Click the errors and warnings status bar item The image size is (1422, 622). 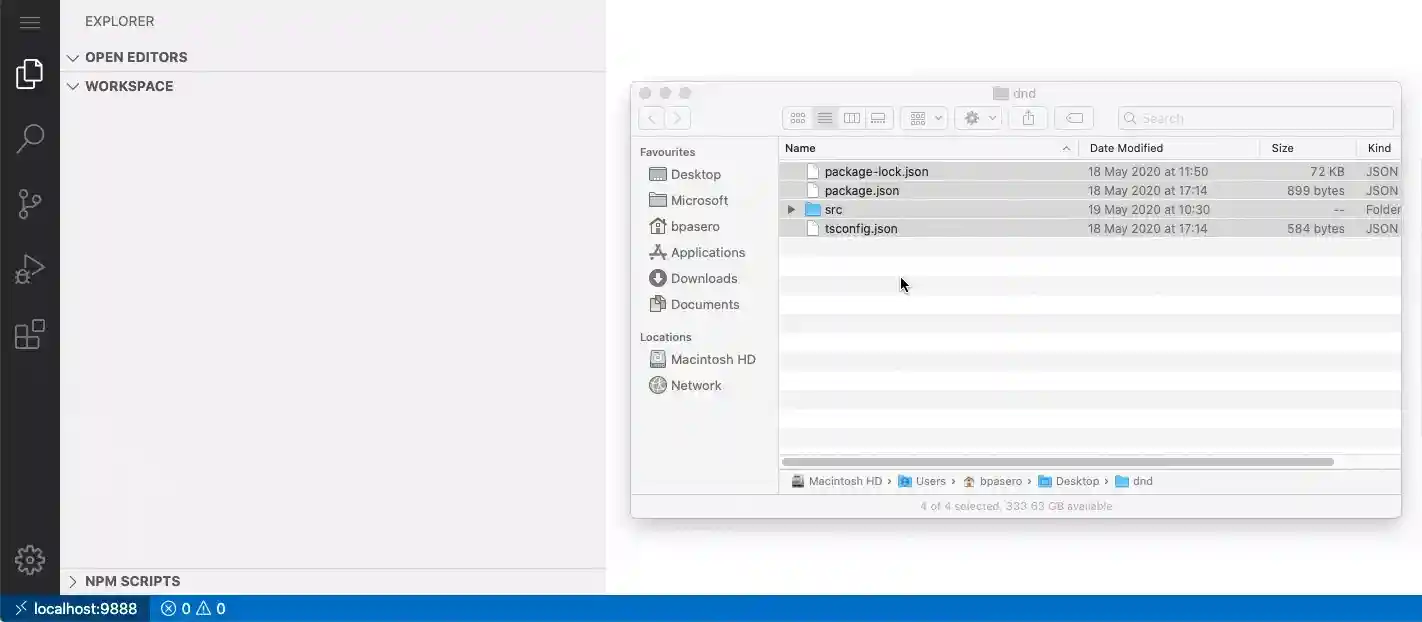(192, 607)
